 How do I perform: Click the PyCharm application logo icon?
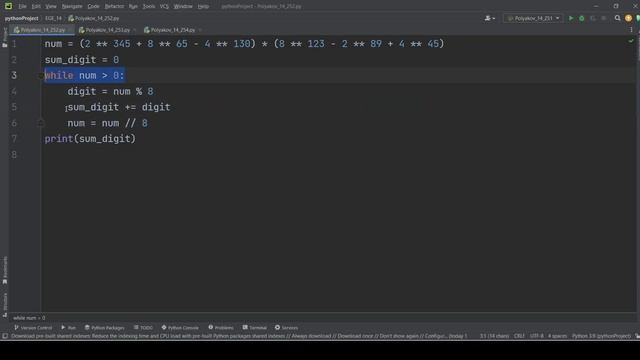point(8,6)
